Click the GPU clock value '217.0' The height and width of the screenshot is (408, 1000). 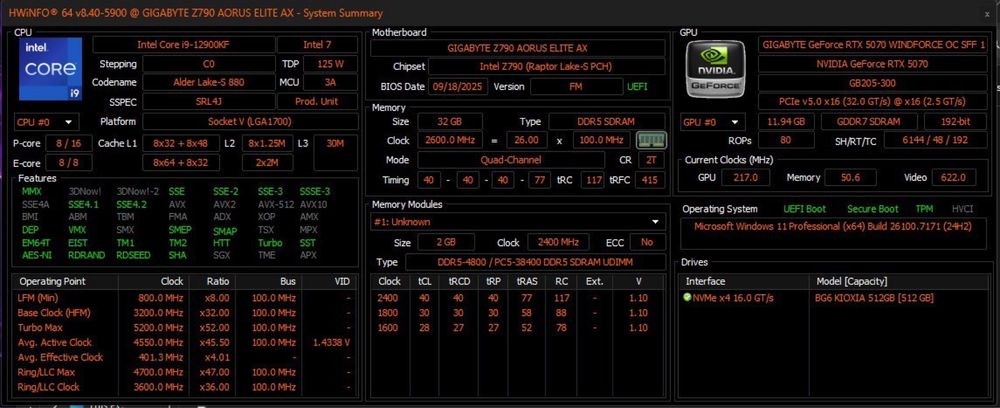tap(746, 177)
